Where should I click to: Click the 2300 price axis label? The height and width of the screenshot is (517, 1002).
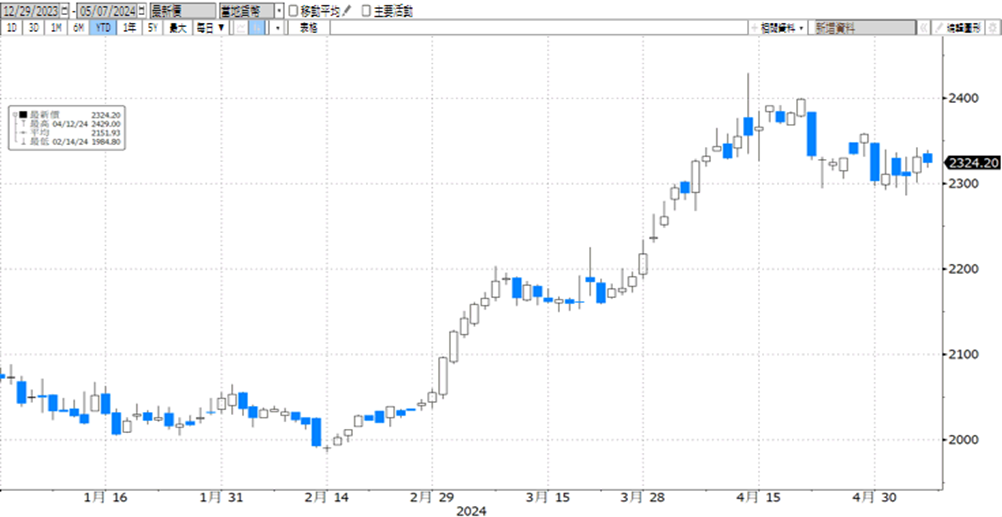pyautogui.click(x=962, y=184)
